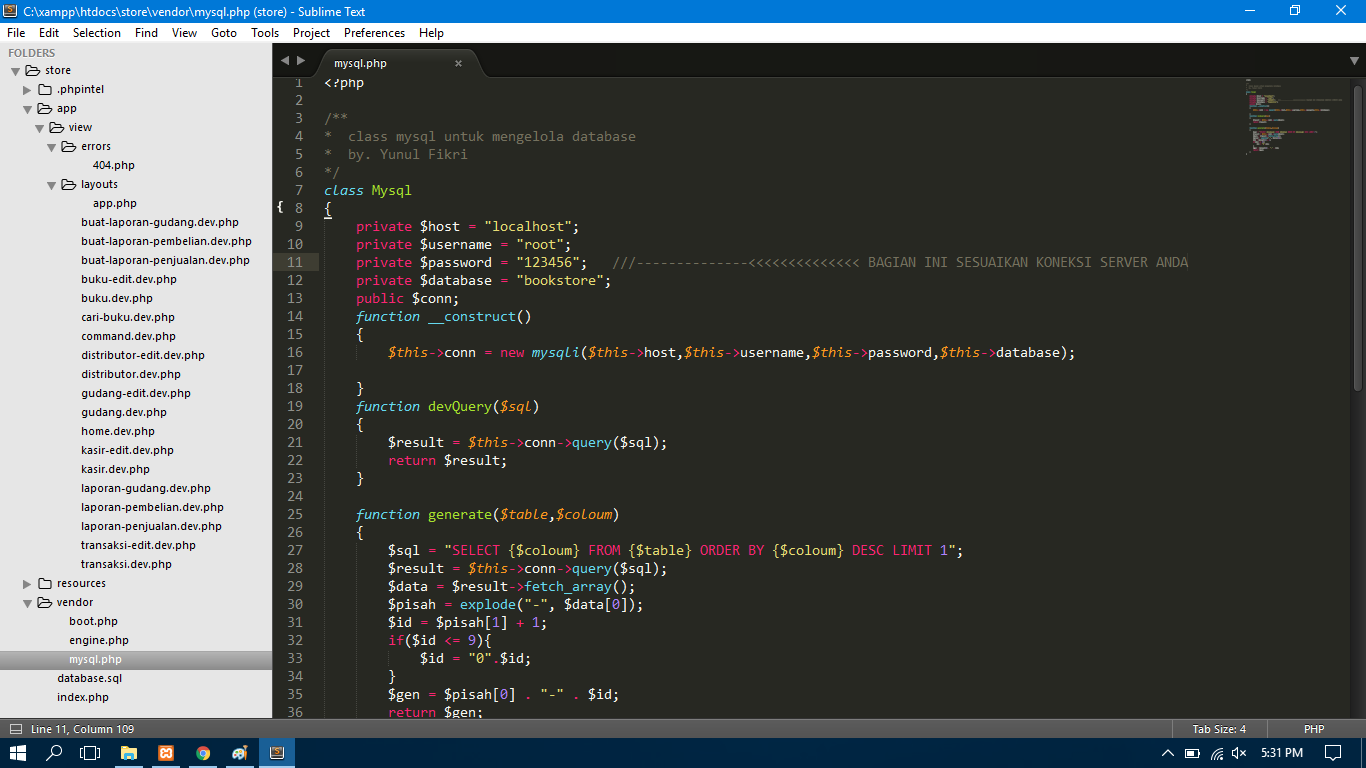This screenshot has width=1366, height=768.
Task: Open XAMPP Control Panel from the taskbar
Action: point(166,751)
